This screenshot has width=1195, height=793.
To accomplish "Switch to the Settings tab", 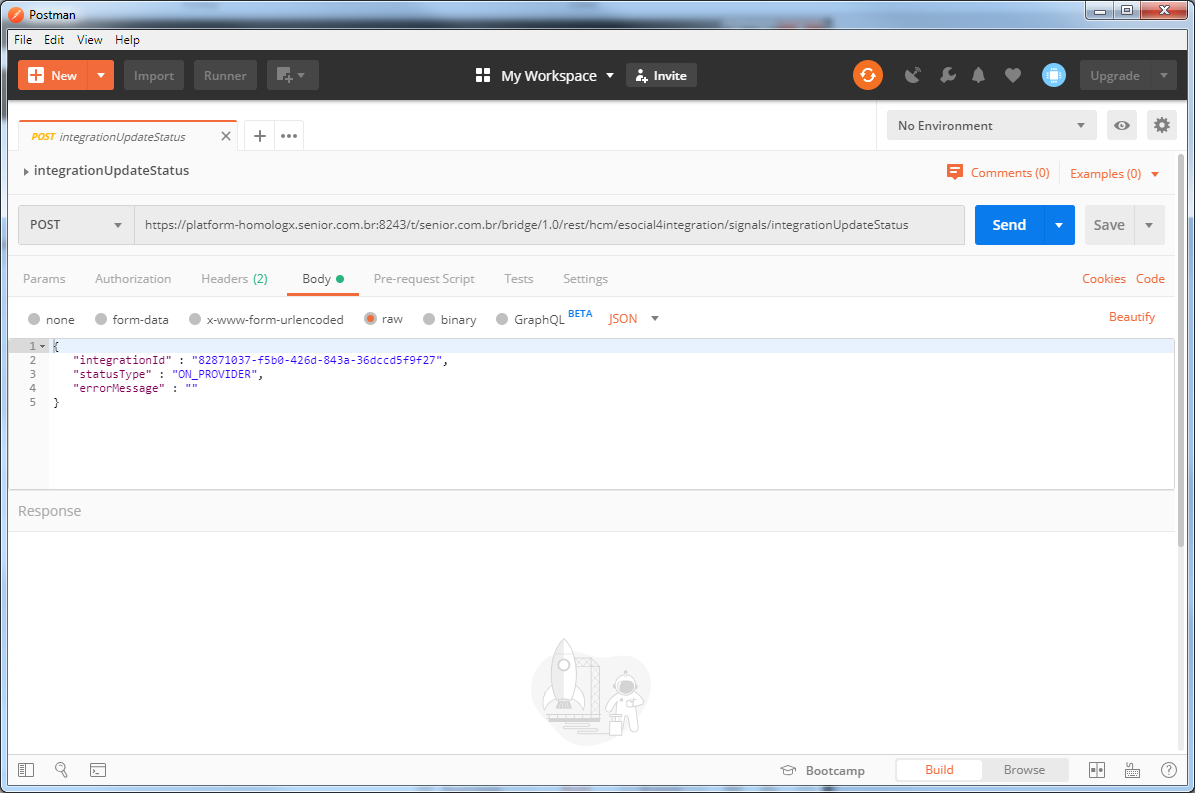I will 585,279.
